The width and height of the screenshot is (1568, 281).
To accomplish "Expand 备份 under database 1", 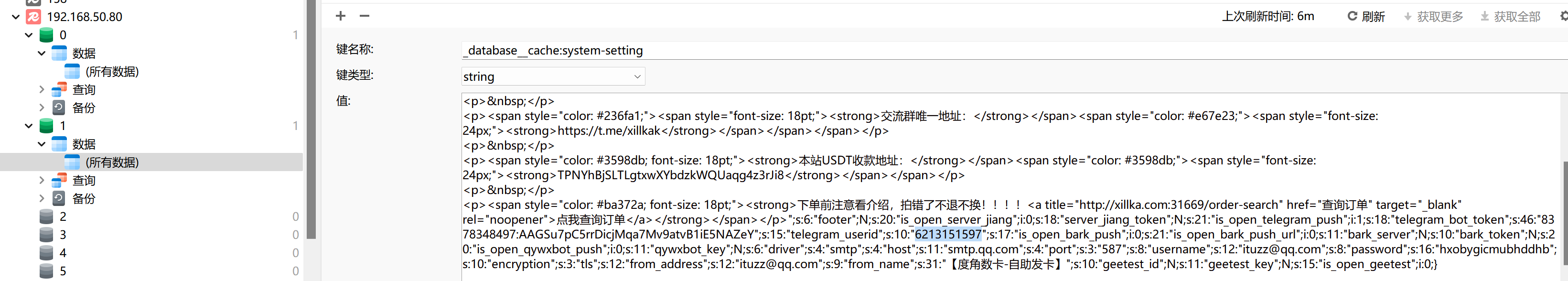I will pos(42,198).
